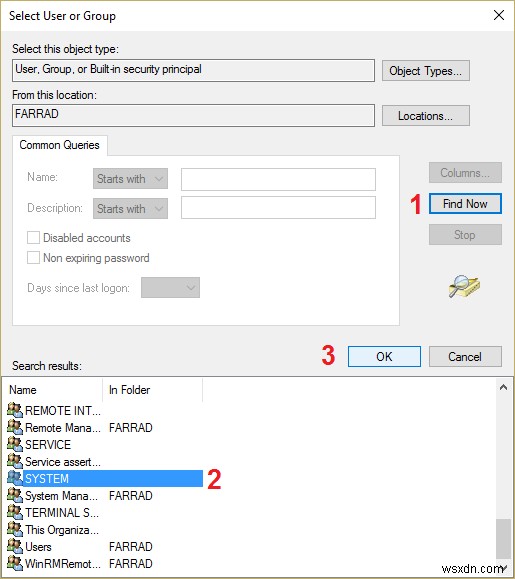Viewport: 515px width, 579px height.
Task: Click the Name query text field
Action: [x=278, y=179]
